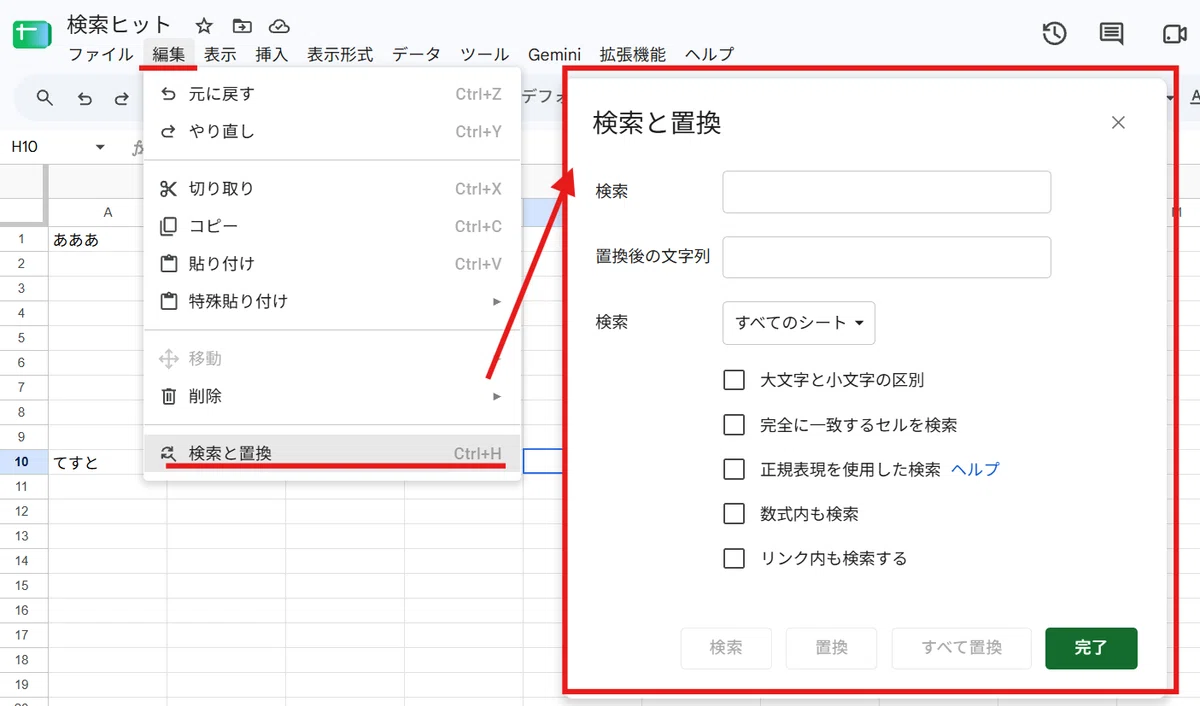The width and height of the screenshot is (1200, 706).
Task: Click the 置換後の文字列 input field
Action: [x=887, y=257]
